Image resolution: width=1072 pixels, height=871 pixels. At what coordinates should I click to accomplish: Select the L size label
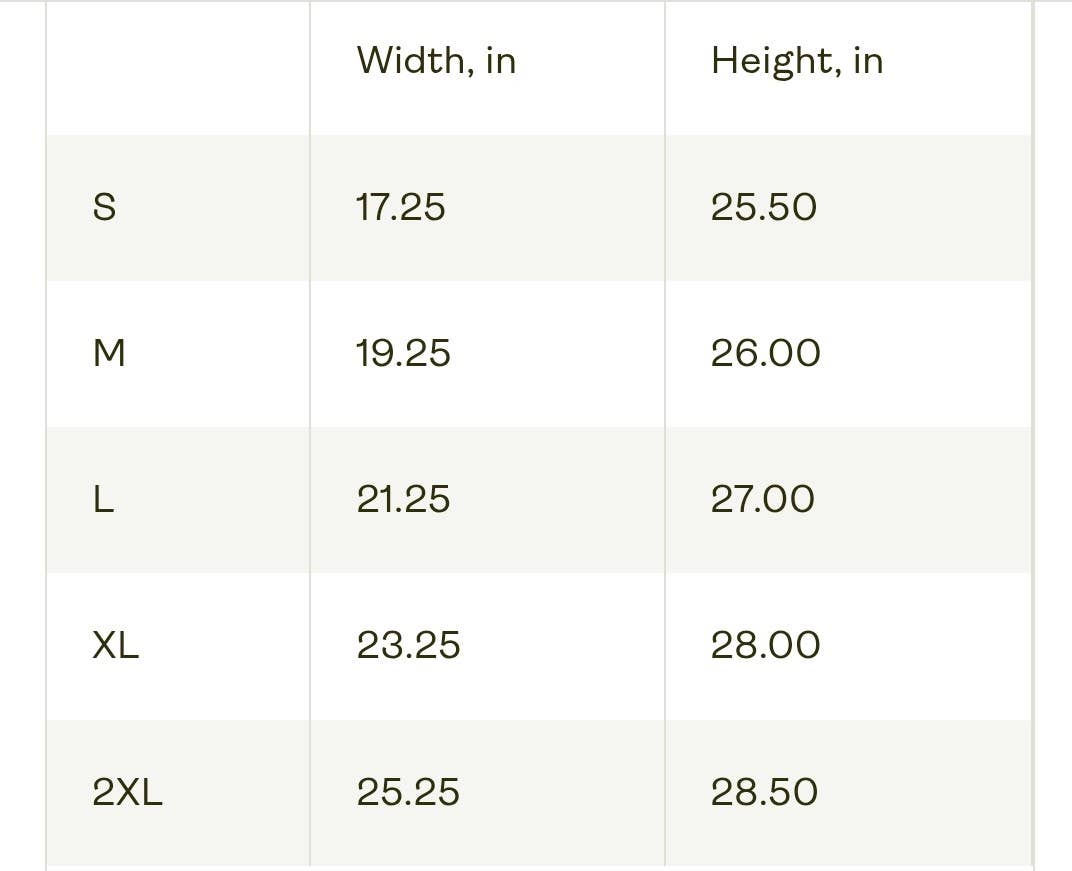click(x=103, y=499)
